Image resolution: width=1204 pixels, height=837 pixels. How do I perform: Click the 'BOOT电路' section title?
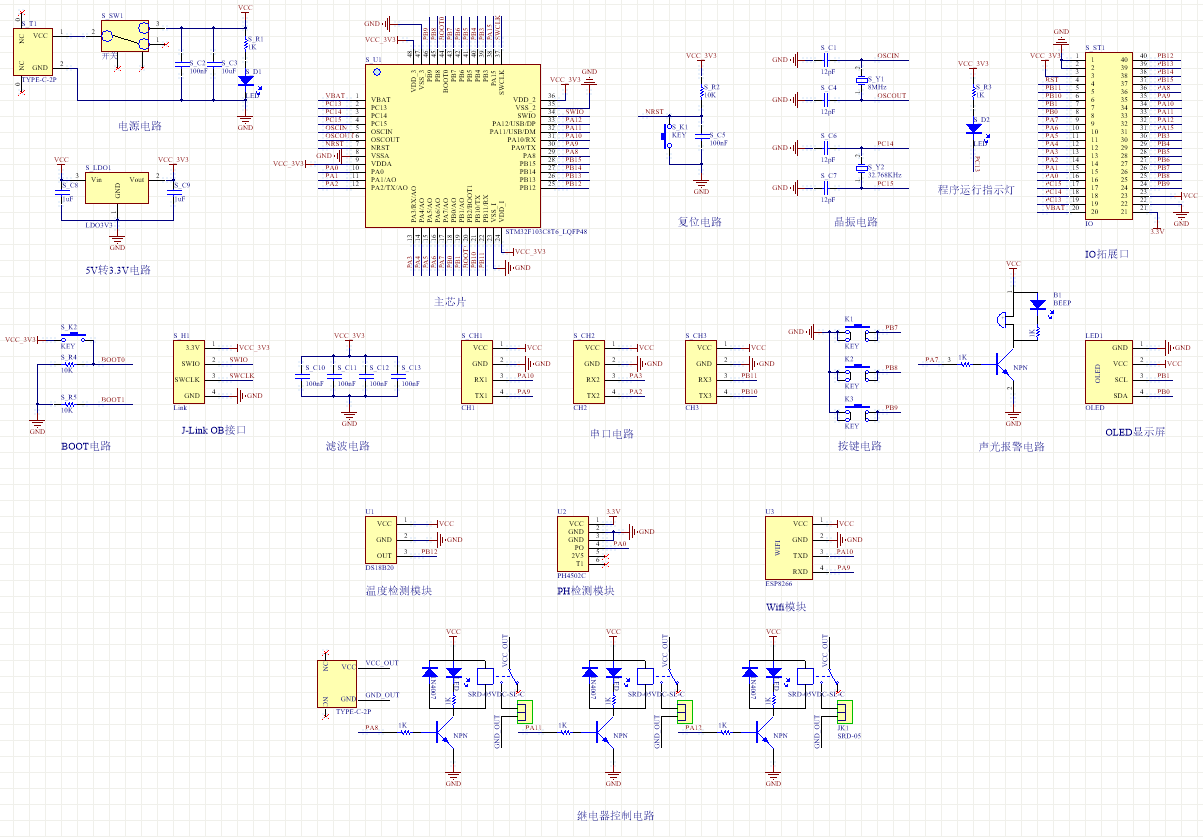coord(86,446)
